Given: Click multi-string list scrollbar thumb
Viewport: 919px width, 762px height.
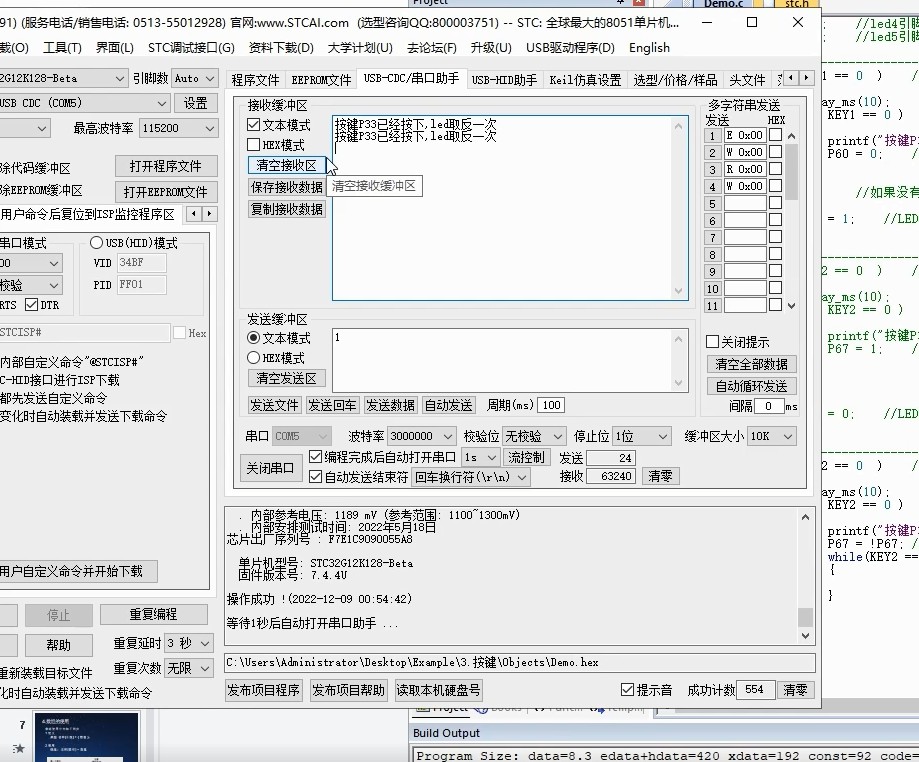Looking at the screenshot, I should tap(791, 171).
